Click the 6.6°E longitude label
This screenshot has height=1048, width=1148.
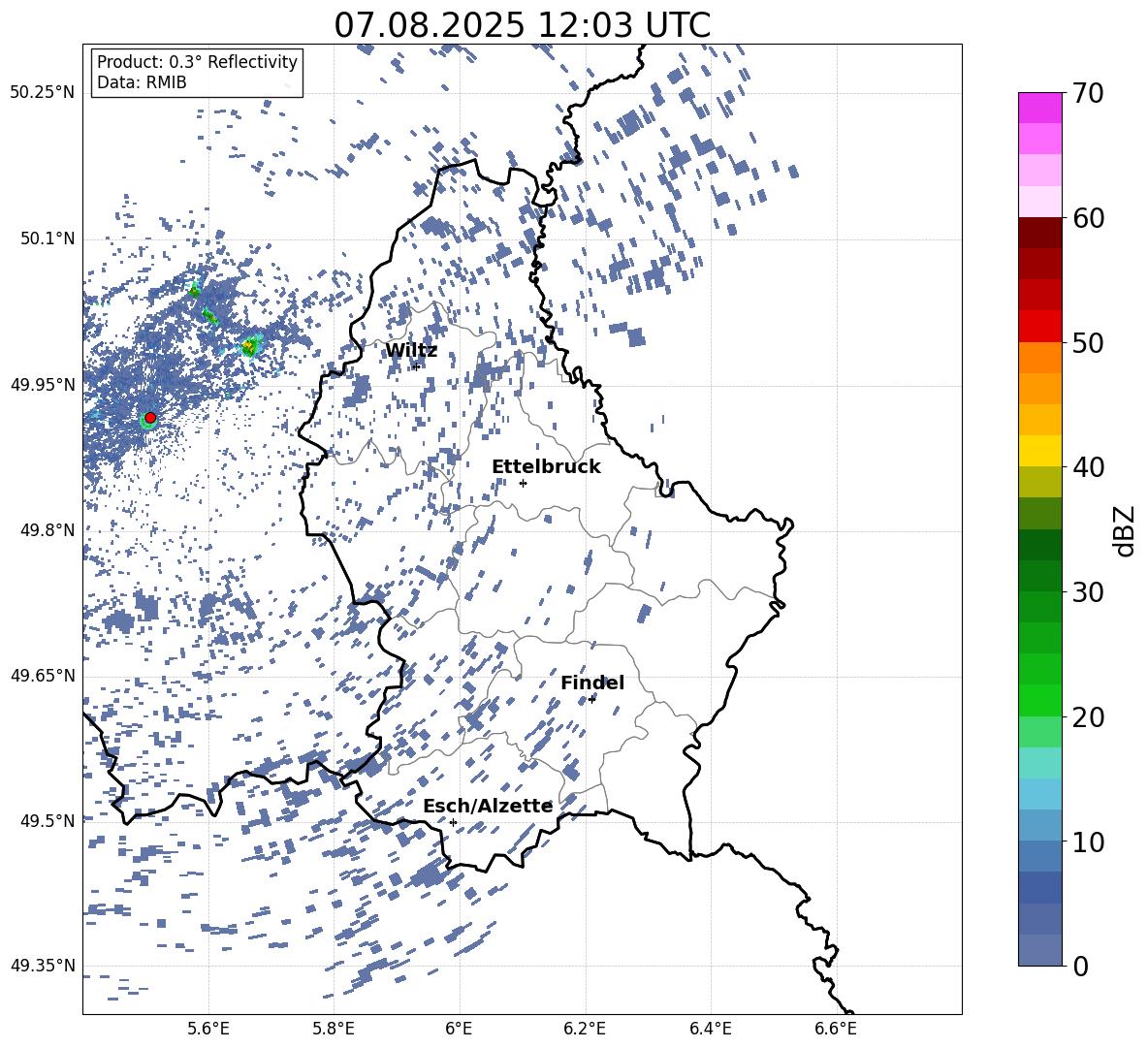pos(836,1029)
